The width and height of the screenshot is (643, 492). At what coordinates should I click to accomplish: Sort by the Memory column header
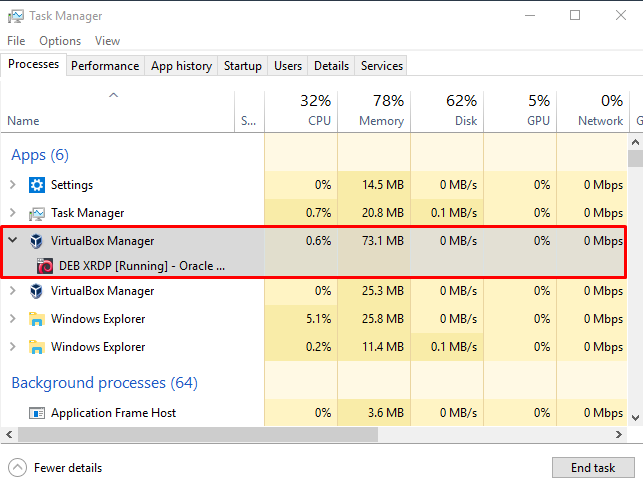tap(374, 112)
